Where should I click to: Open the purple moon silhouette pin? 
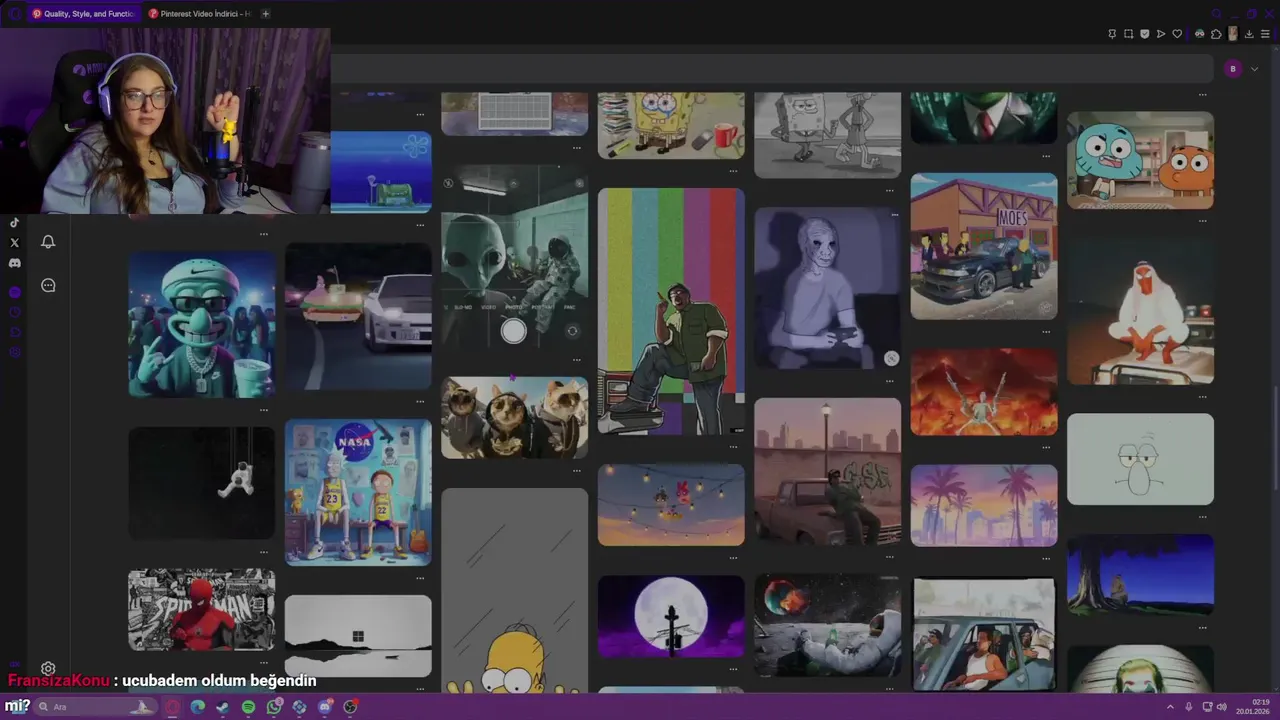click(671, 616)
